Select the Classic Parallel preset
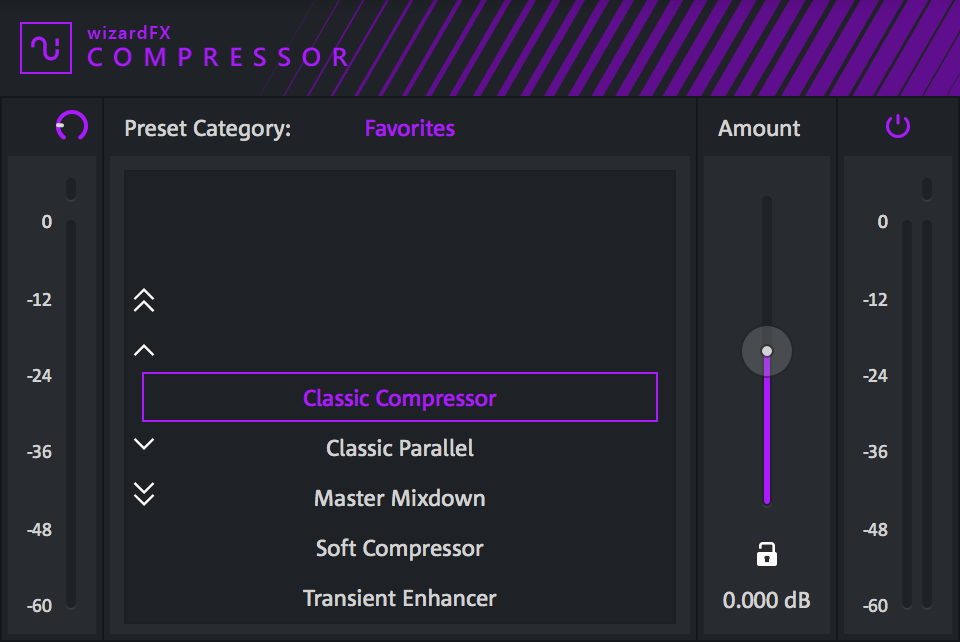960x642 pixels. pos(400,448)
